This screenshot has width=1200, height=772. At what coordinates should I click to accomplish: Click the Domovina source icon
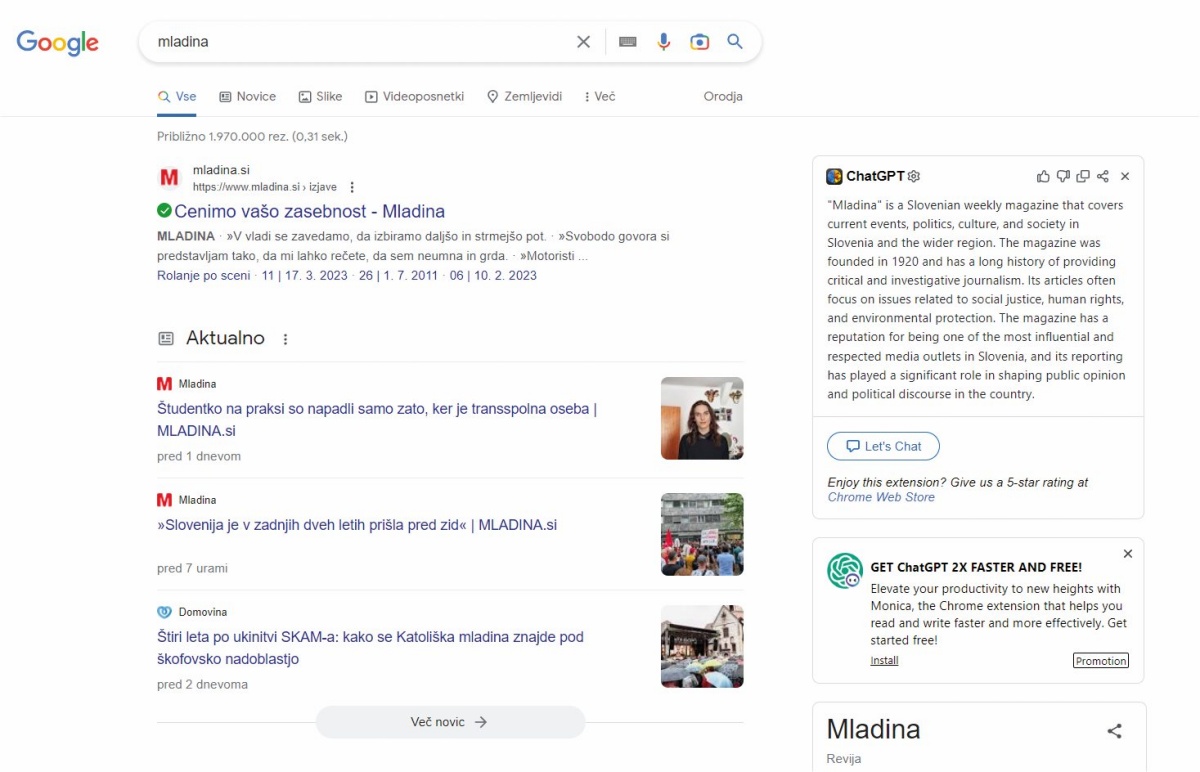pos(164,612)
